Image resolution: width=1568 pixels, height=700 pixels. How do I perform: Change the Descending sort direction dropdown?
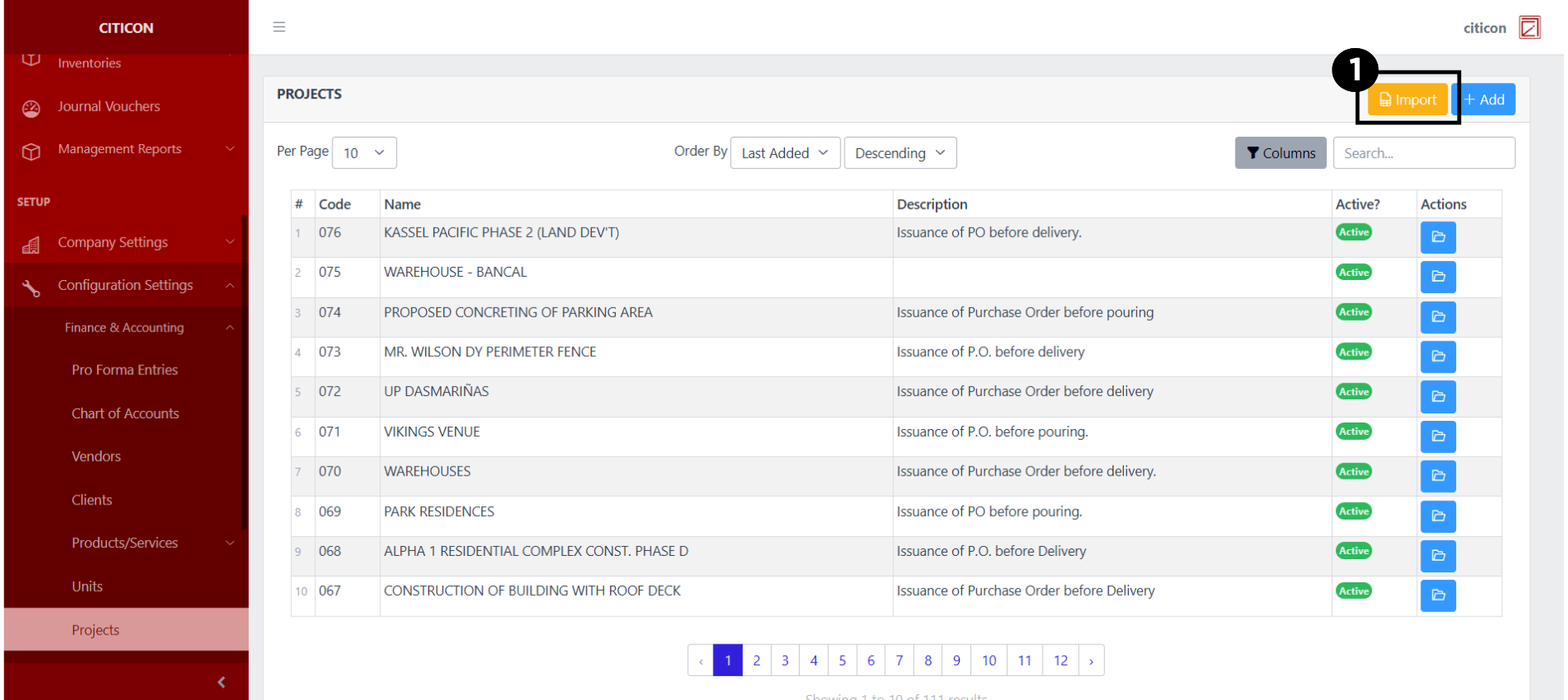[x=899, y=153]
